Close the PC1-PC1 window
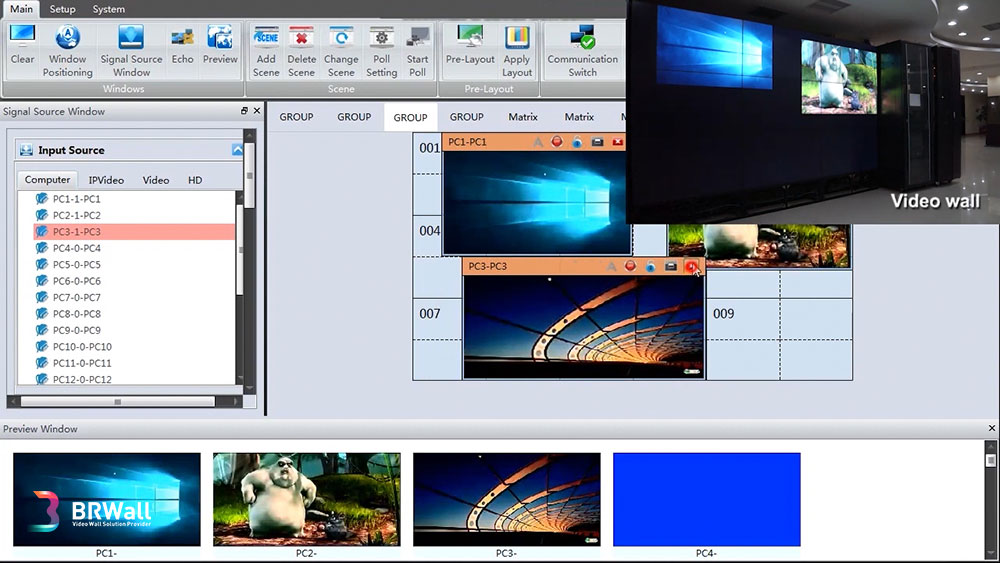 pyautogui.click(x=617, y=142)
